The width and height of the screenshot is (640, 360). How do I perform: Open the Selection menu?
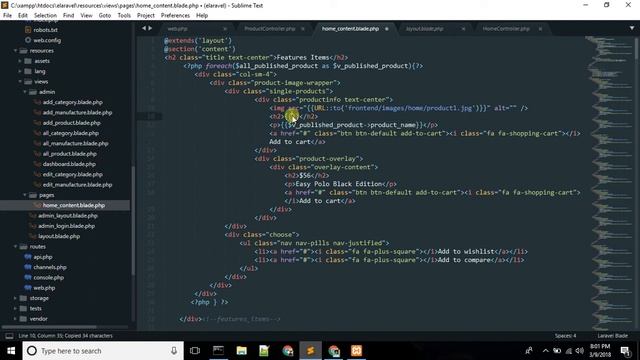(45, 16)
